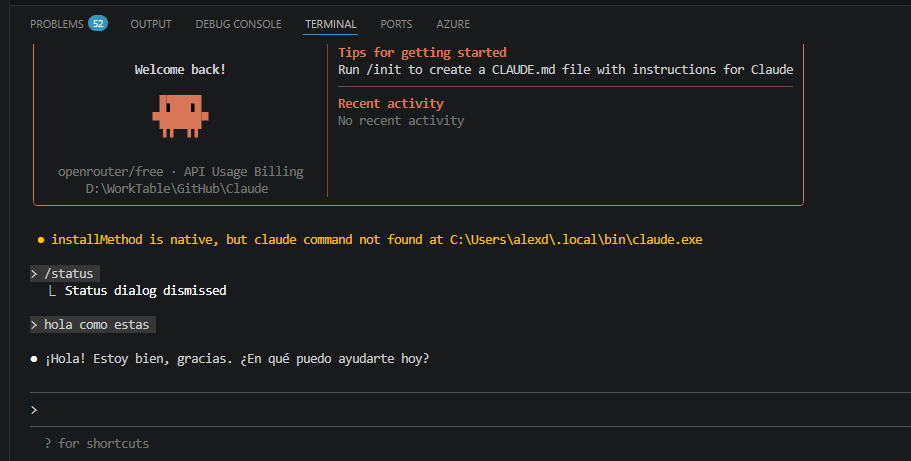Click the white bullet before the ¡Hola! response
The height and width of the screenshot is (461, 911).
tap(35, 359)
